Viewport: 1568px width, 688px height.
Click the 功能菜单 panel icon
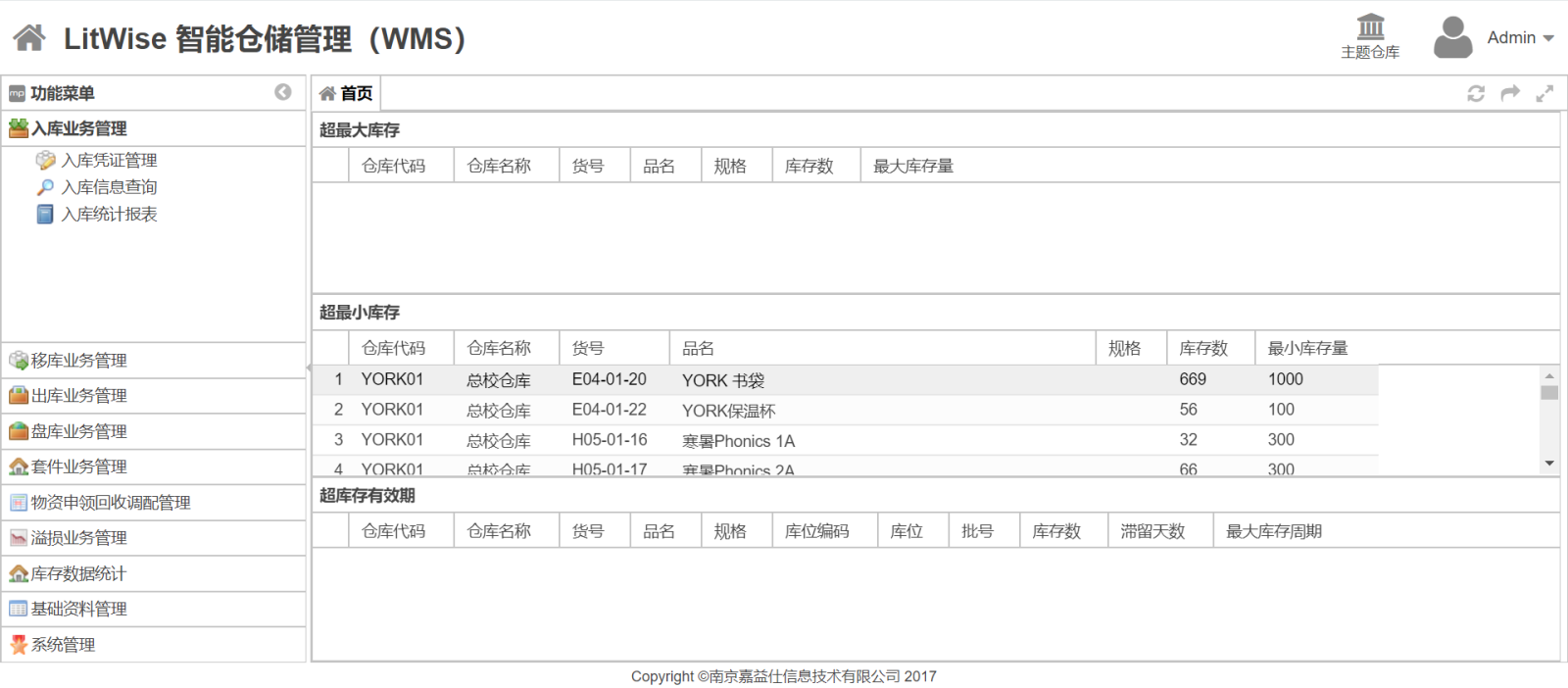[x=17, y=93]
